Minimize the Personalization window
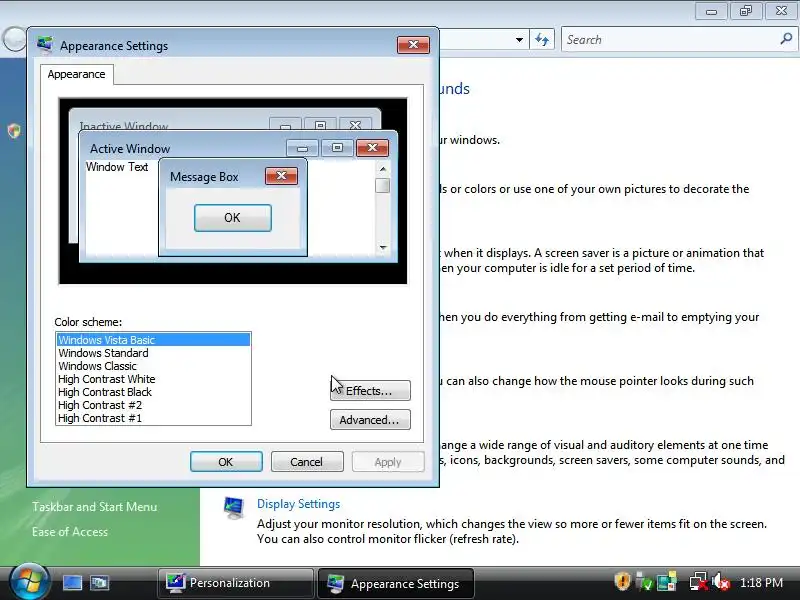The image size is (800, 600). point(711,11)
